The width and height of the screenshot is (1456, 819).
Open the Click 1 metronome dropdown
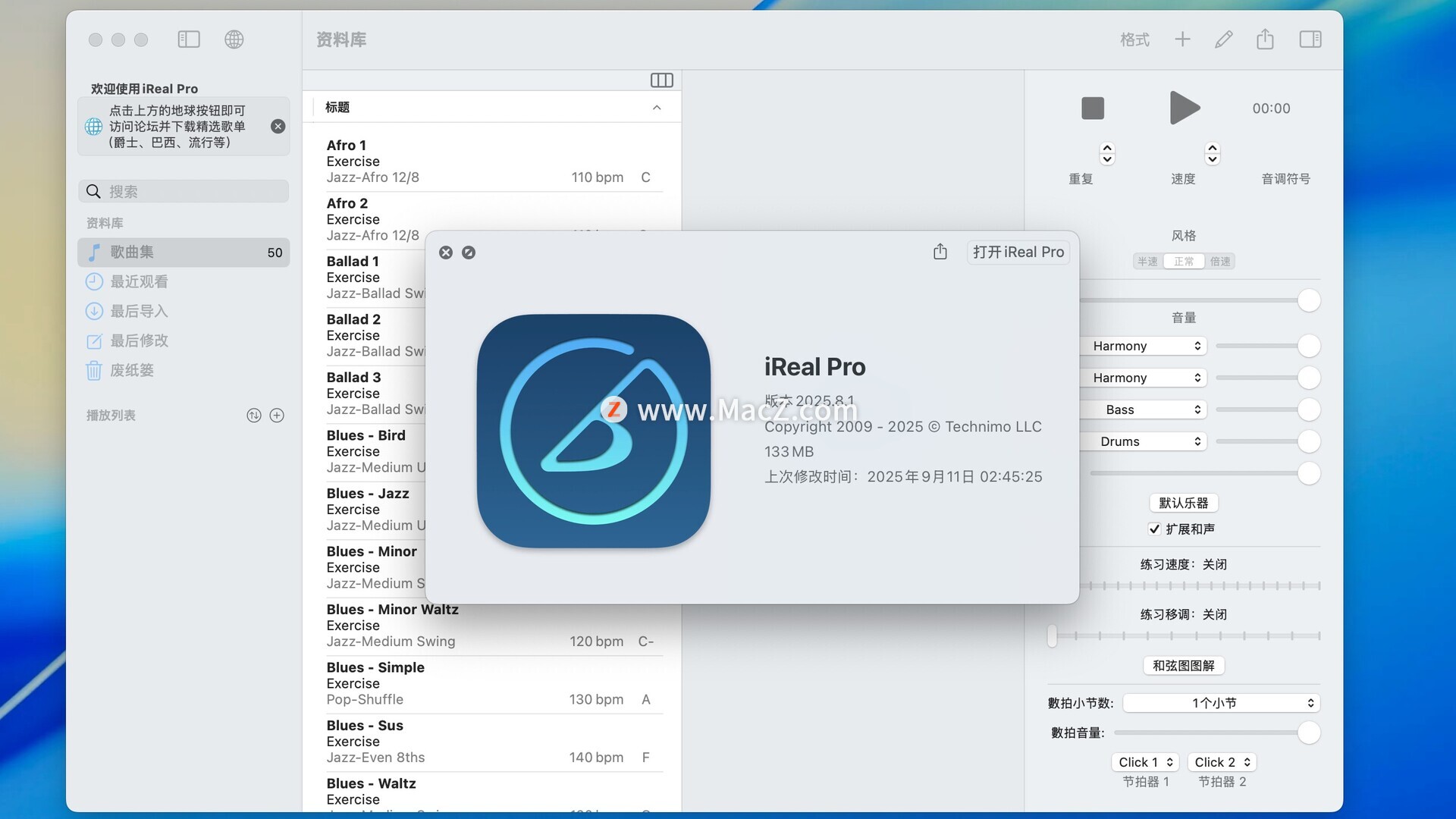1146,762
